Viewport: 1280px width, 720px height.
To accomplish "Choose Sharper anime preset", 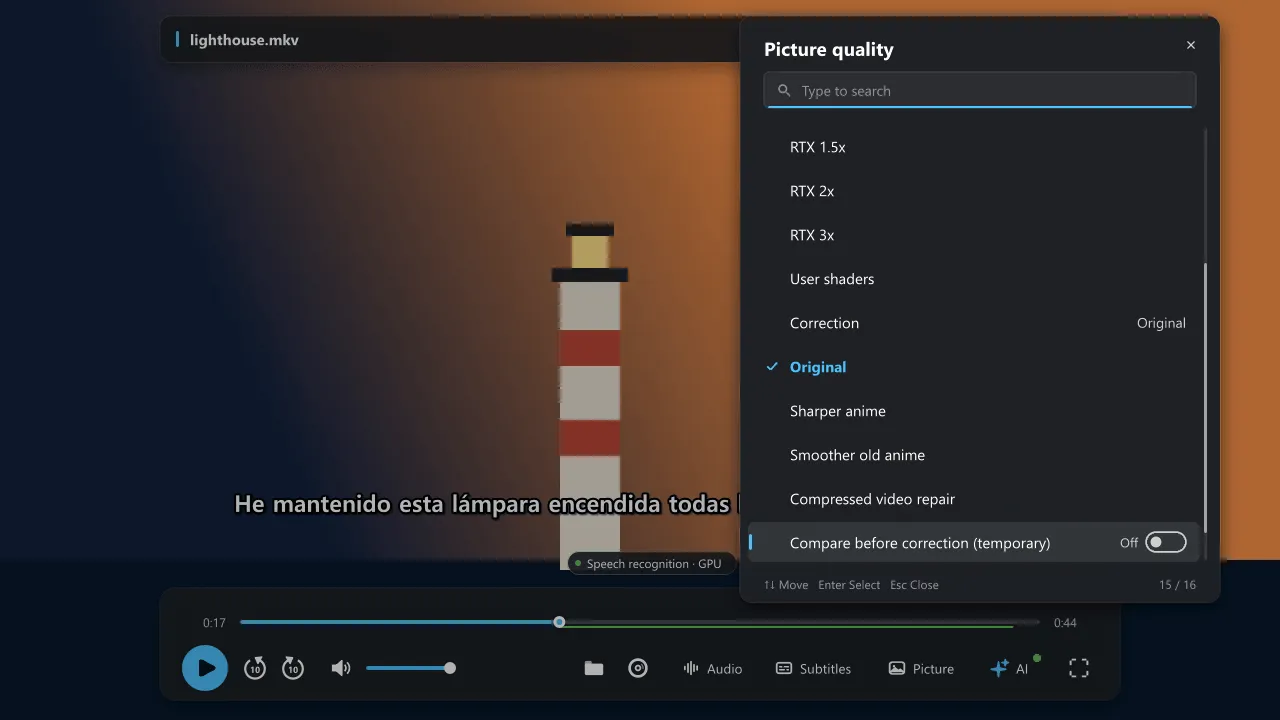I will pyautogui.click(x=975, y=411).
